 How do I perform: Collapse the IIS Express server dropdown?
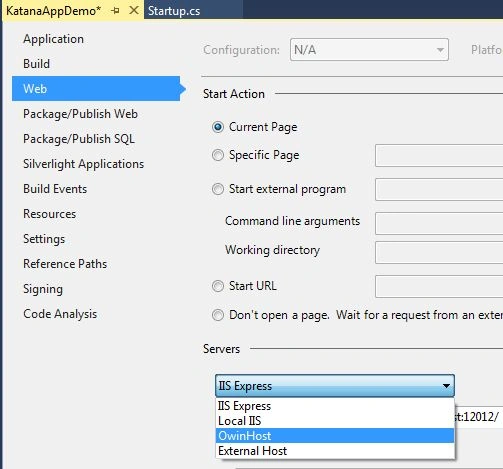(x=335, y=386)
